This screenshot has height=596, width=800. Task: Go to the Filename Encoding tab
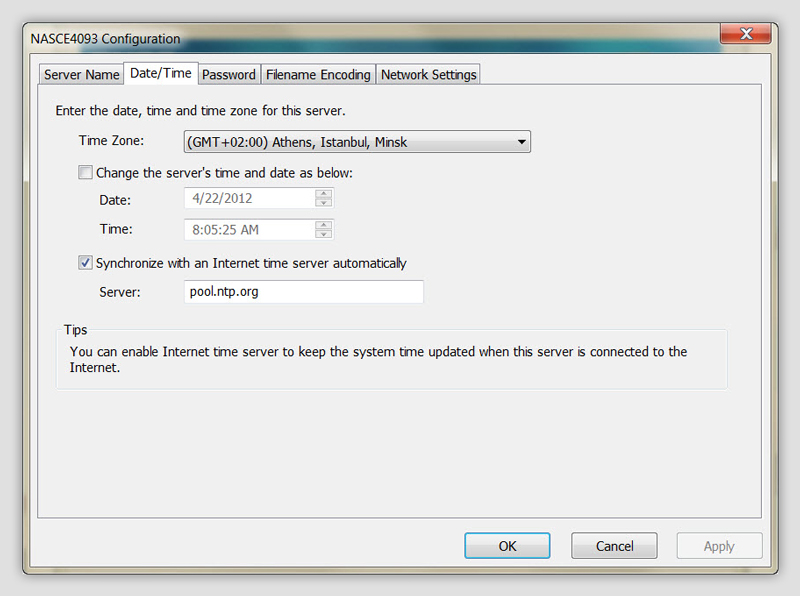318,74
